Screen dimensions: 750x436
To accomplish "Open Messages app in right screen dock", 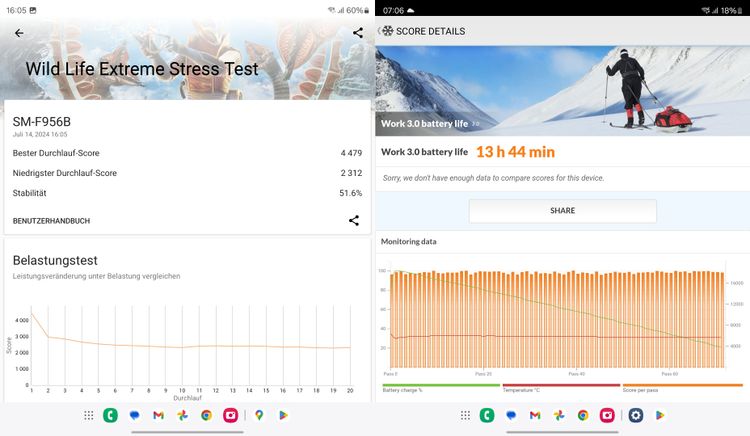I will pos(511,415).
